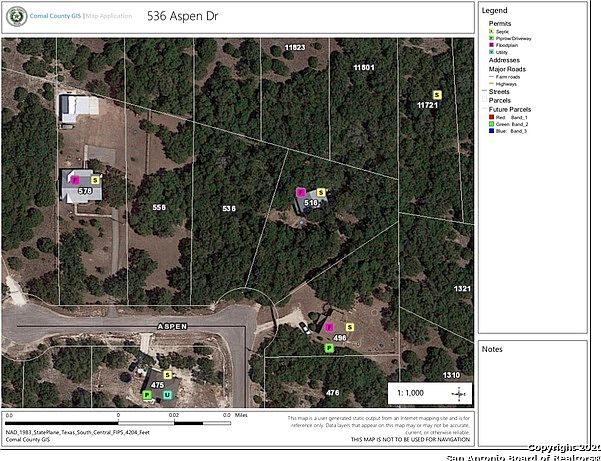Select the Green Band_2 swatch
This screenshot has width=601, height=461.
491,124
